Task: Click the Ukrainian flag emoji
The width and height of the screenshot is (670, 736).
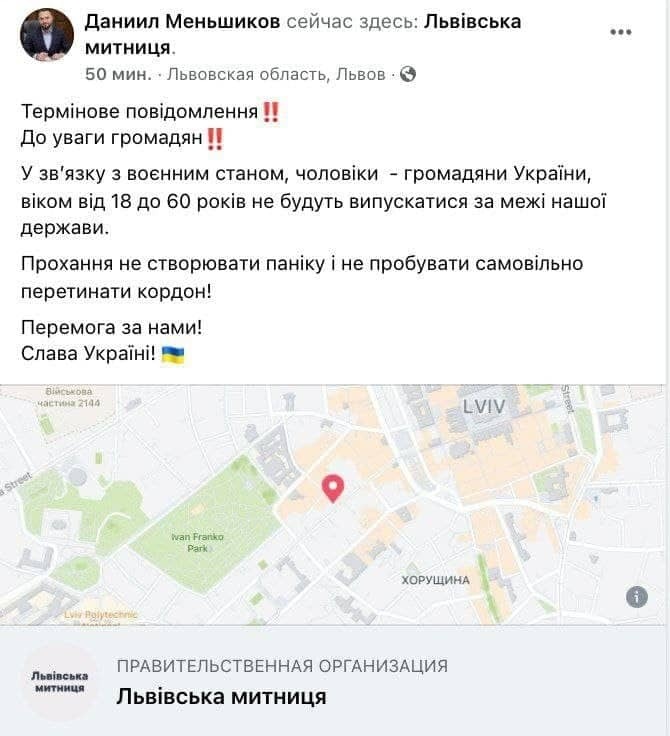Action: (173, 354)
